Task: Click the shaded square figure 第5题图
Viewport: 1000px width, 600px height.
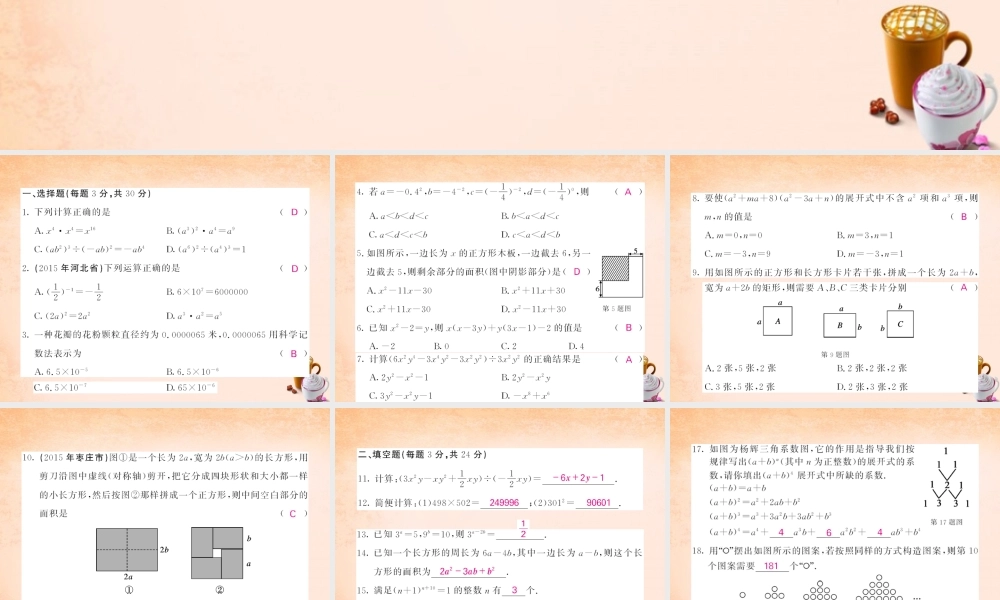Action: pyautogui.click(x=621, y=274)
